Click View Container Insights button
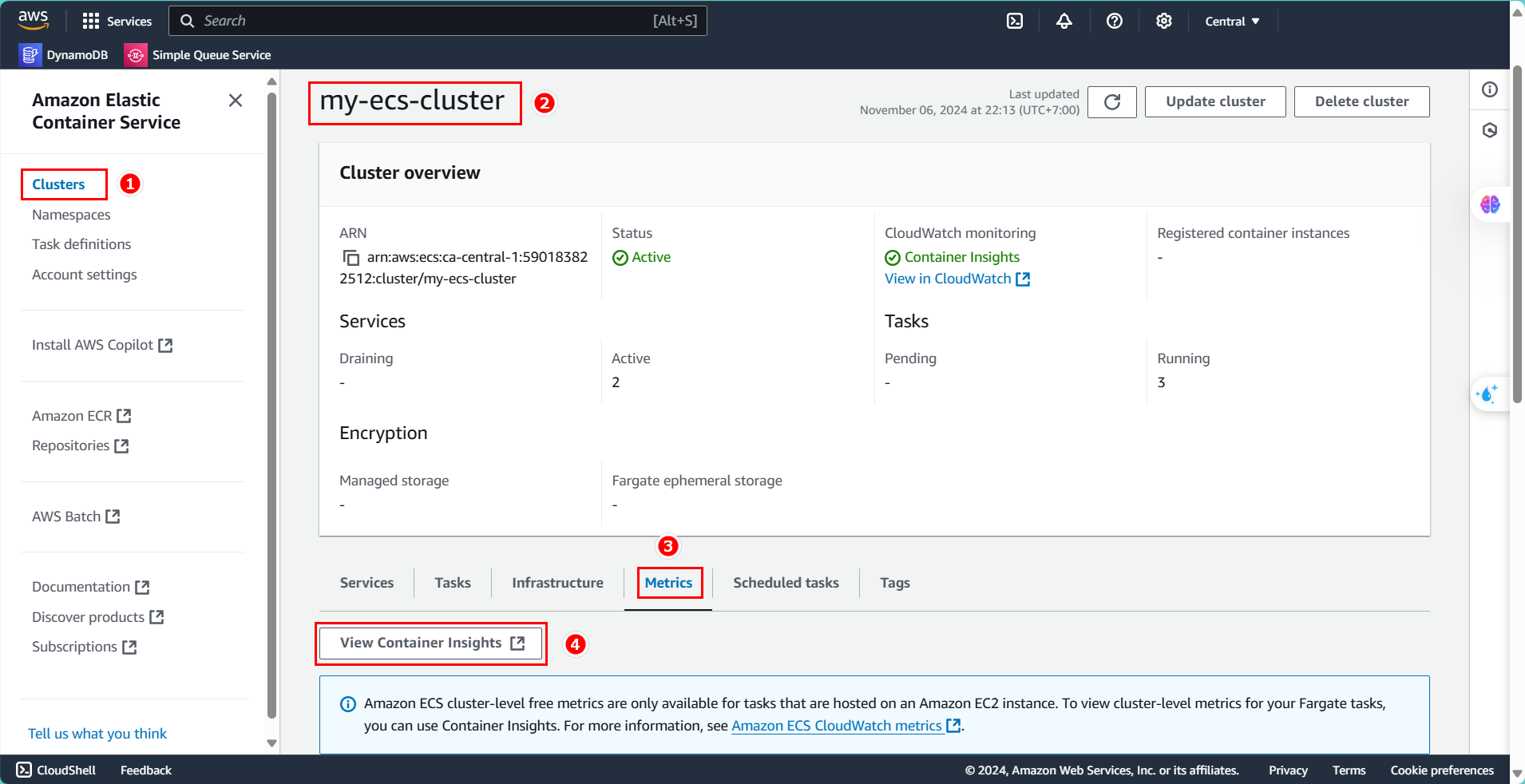This screenshot has width=1525, height=784. click(x=431, y=643)
